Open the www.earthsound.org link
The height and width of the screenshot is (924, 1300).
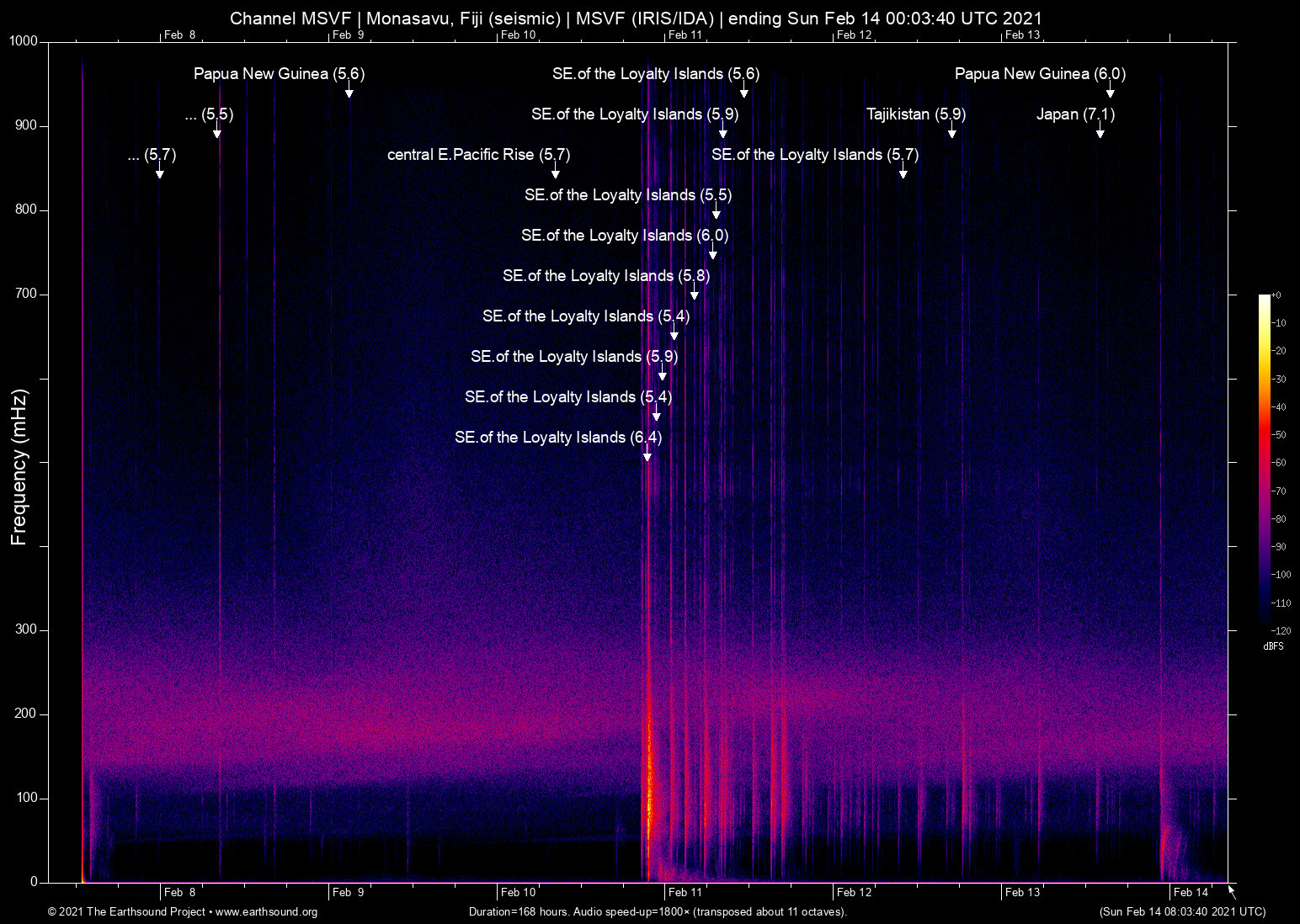(x=266, y=912)
